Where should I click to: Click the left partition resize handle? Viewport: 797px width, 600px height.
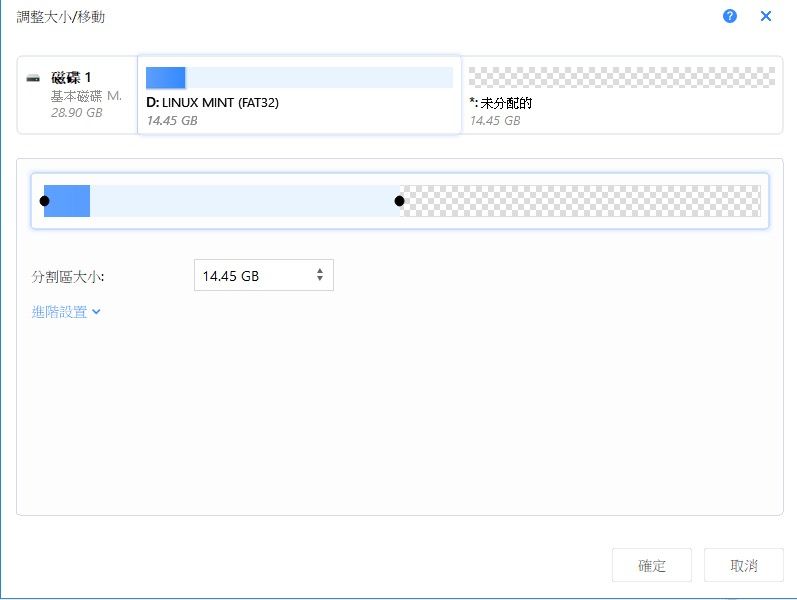(x=44, y=201)
